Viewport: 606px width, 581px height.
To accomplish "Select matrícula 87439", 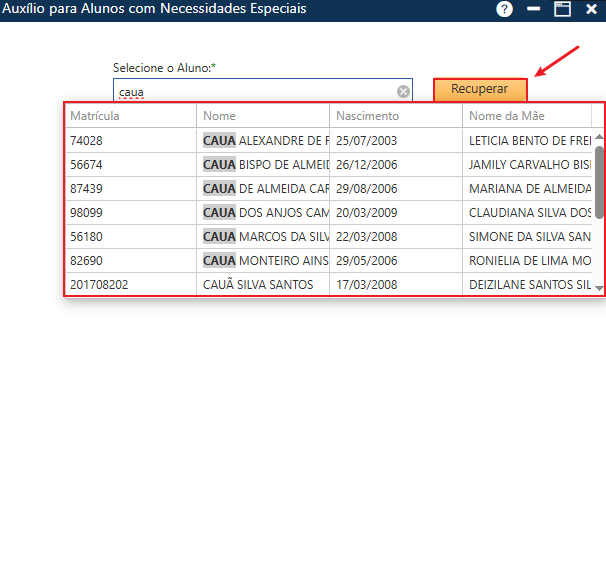I will [x=86, y=189].
